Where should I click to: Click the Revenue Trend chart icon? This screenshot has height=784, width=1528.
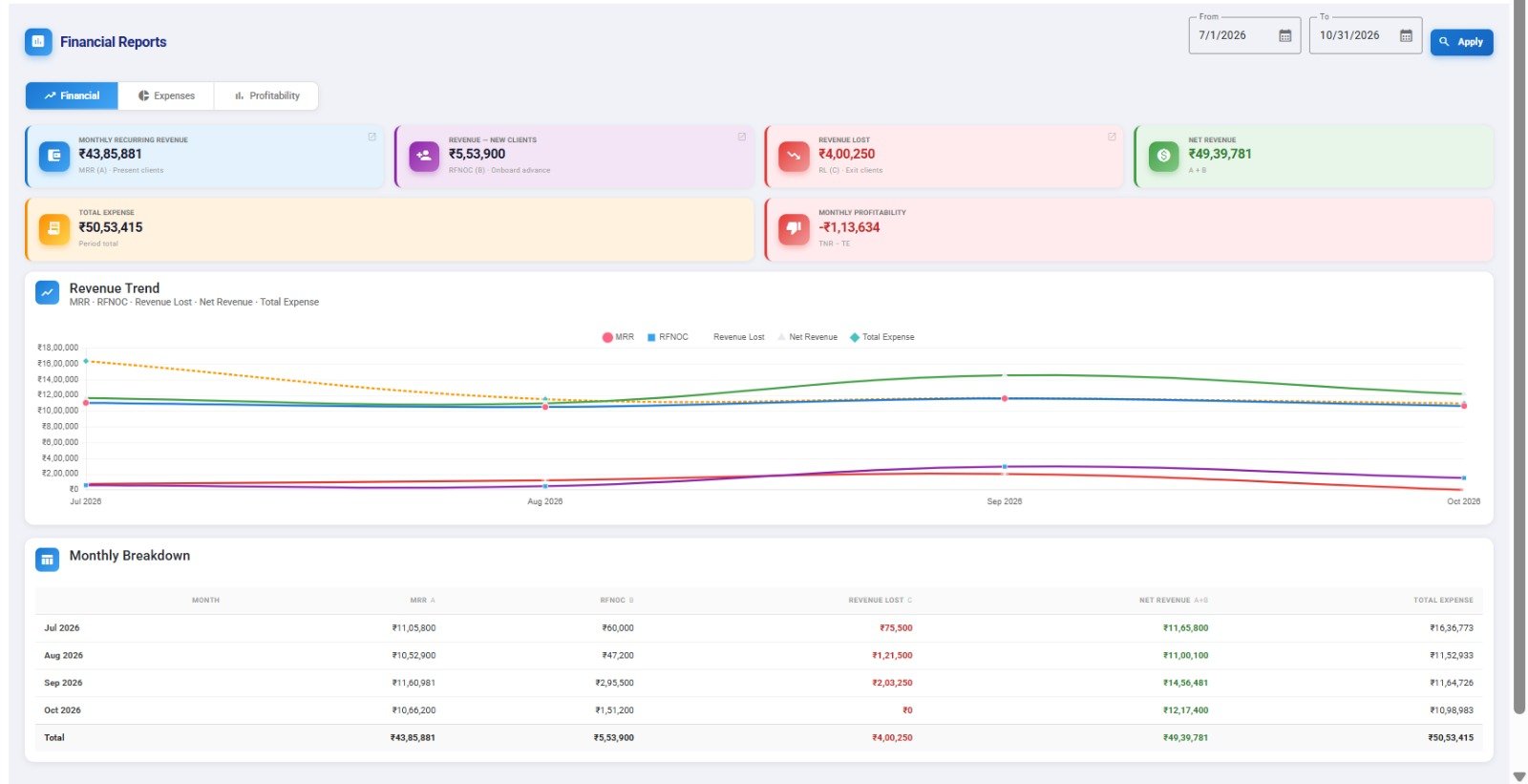[47, 292]
